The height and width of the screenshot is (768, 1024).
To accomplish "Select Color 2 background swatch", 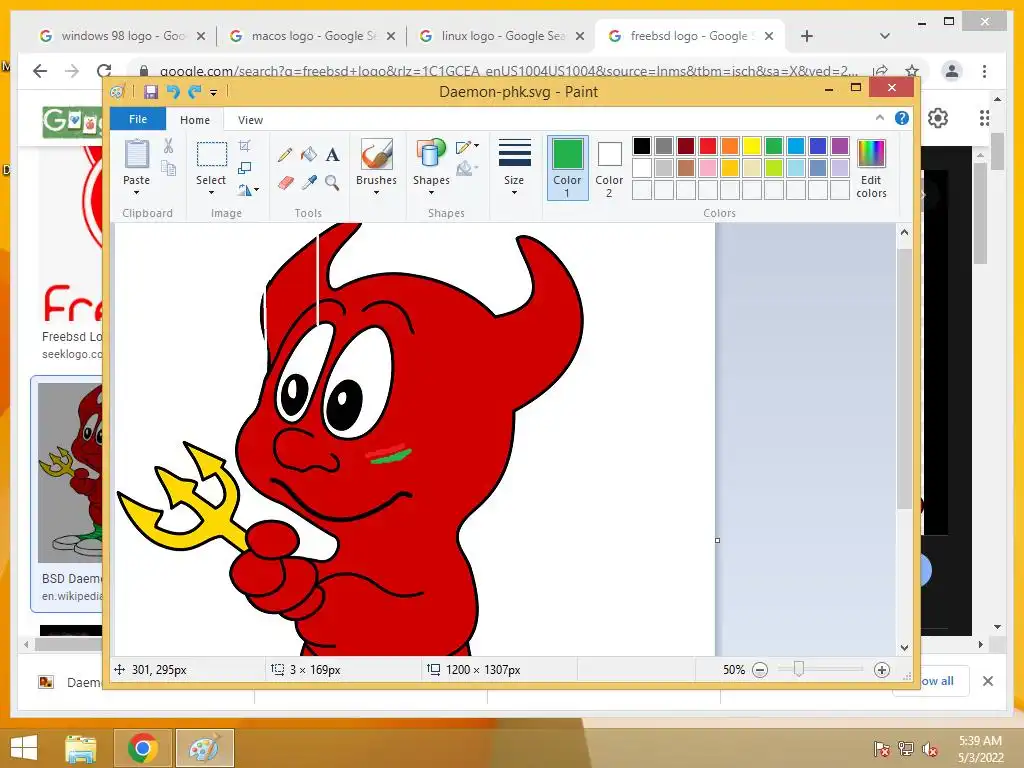I will pos(609,168).
